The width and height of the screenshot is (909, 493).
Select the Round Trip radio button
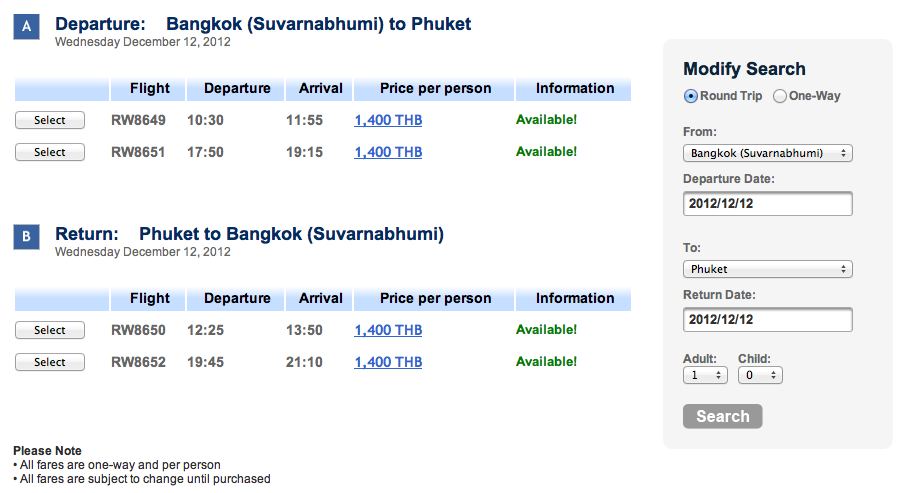690,96
